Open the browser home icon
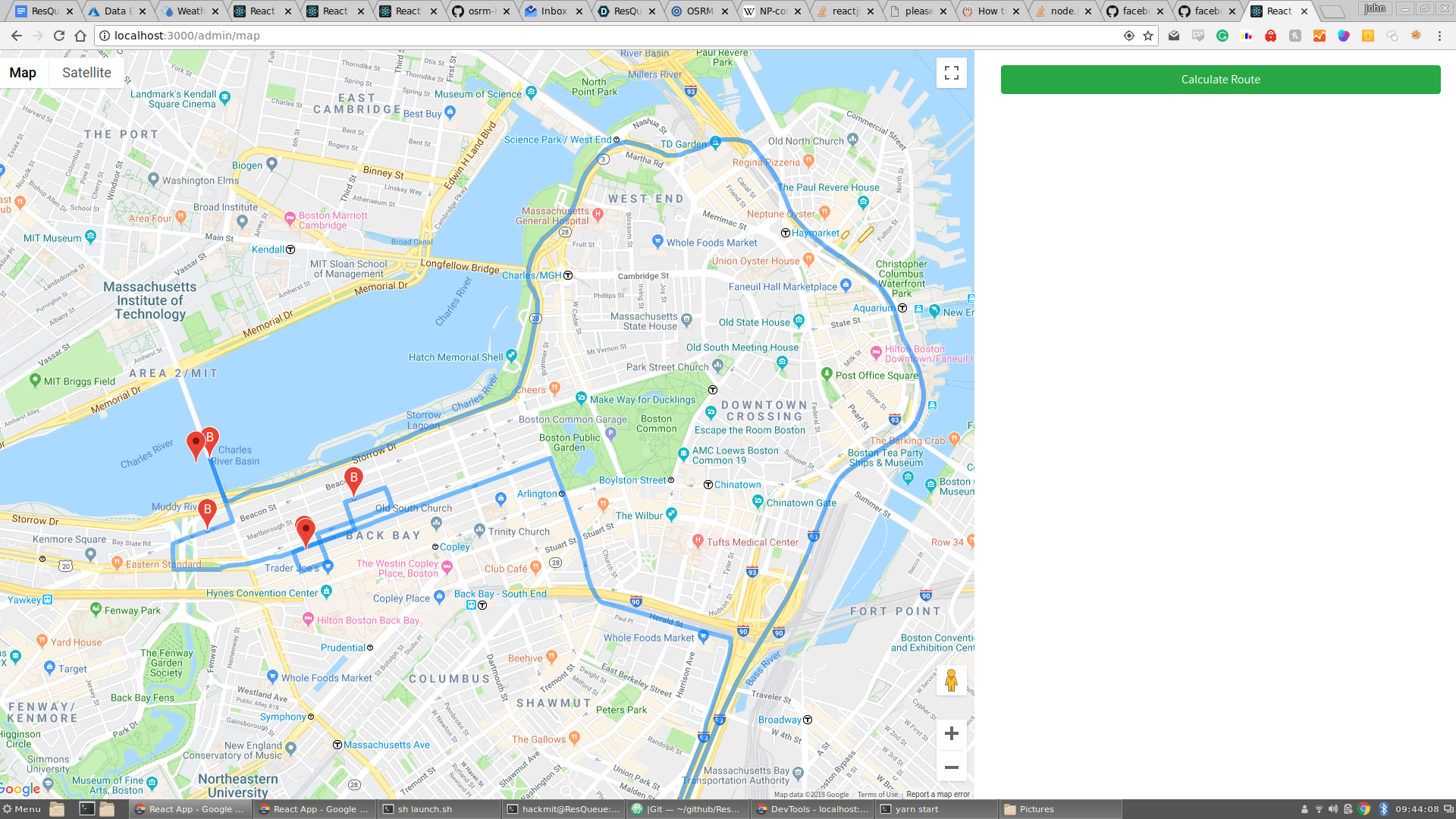Screen dimensions: 1456x819 (80, 36)
